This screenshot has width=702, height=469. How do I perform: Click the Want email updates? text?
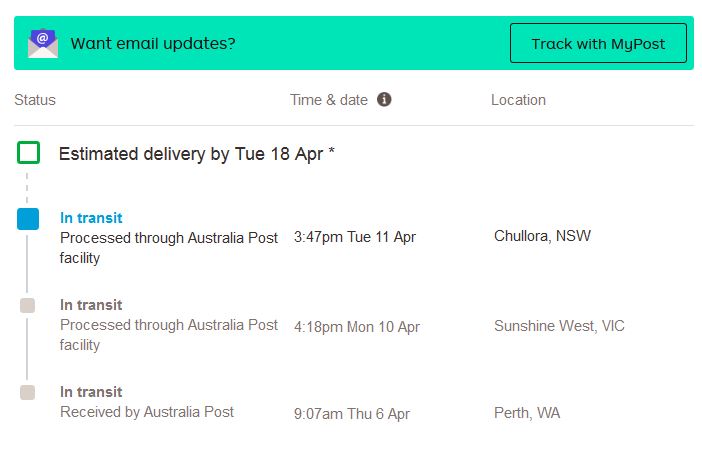coord(153,43)
